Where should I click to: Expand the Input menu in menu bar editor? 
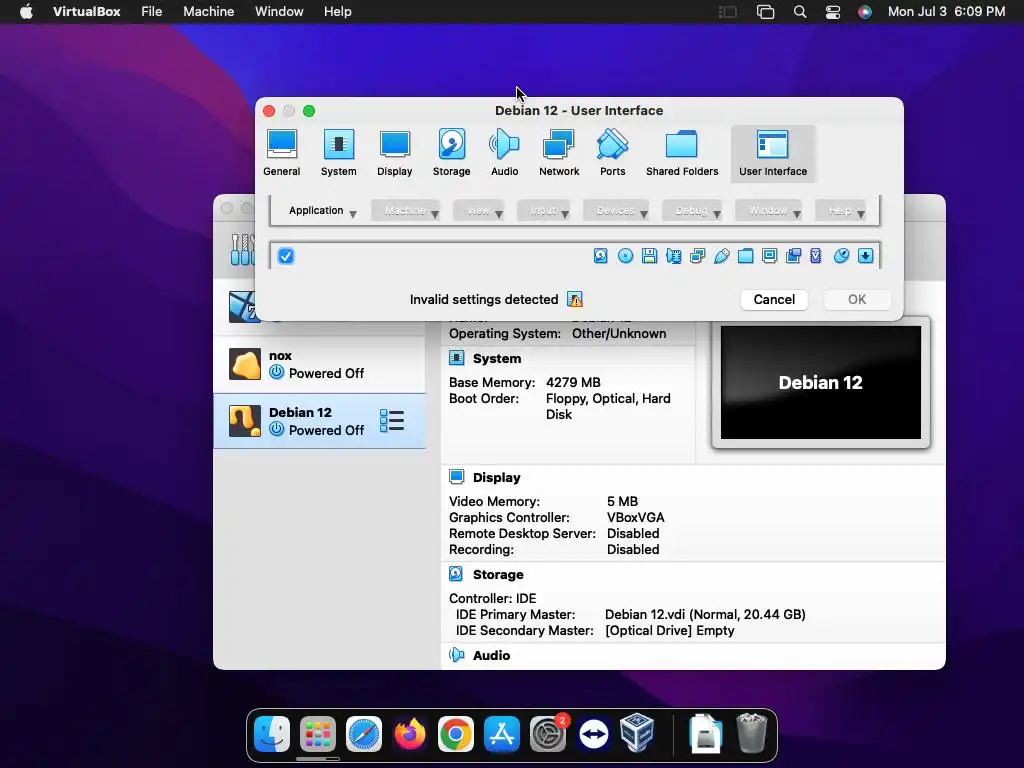click(x=543, y=210)
